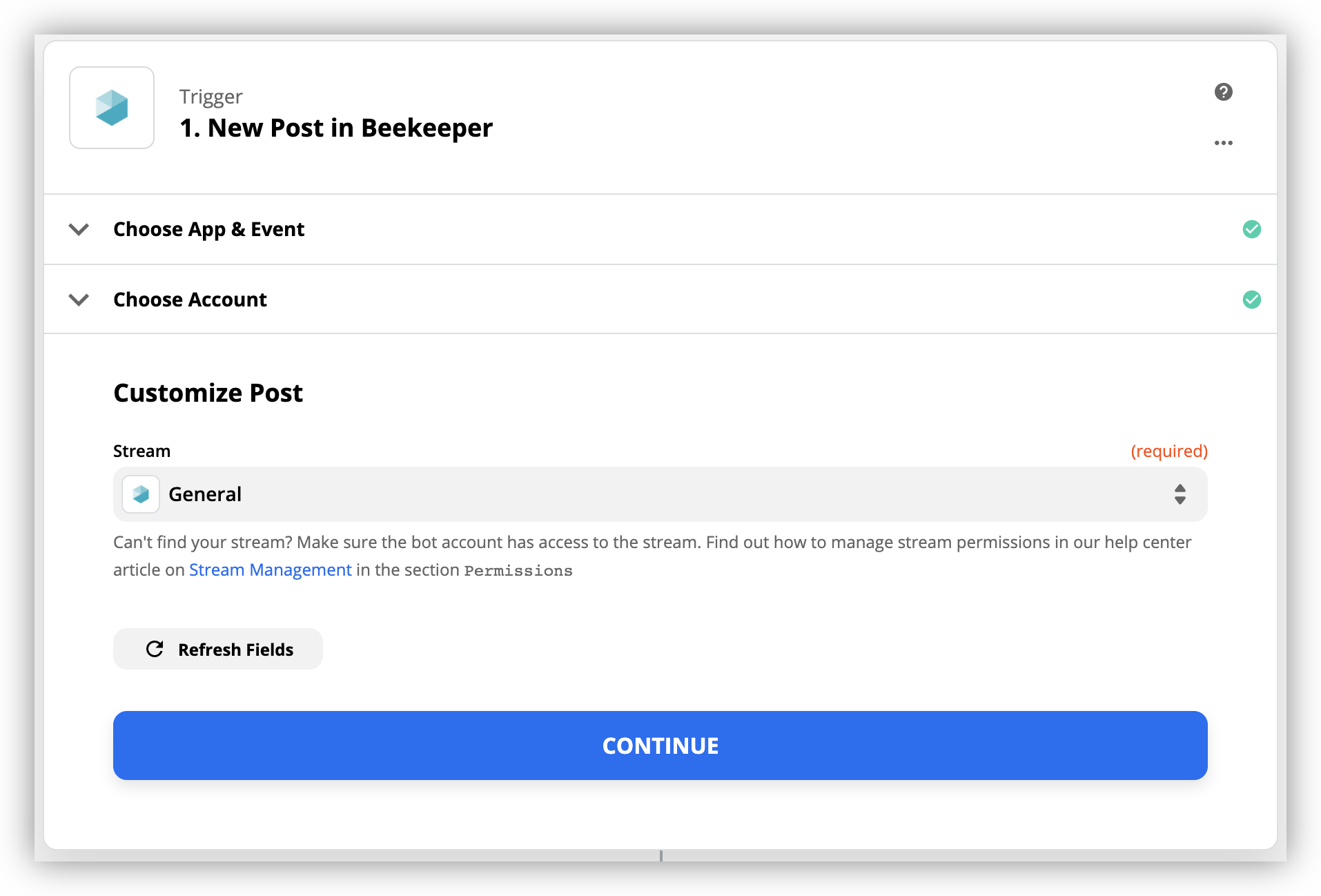Screen dimensions: 1321x896
Task: Open the help question mark icon
Action: (1223, 92)
